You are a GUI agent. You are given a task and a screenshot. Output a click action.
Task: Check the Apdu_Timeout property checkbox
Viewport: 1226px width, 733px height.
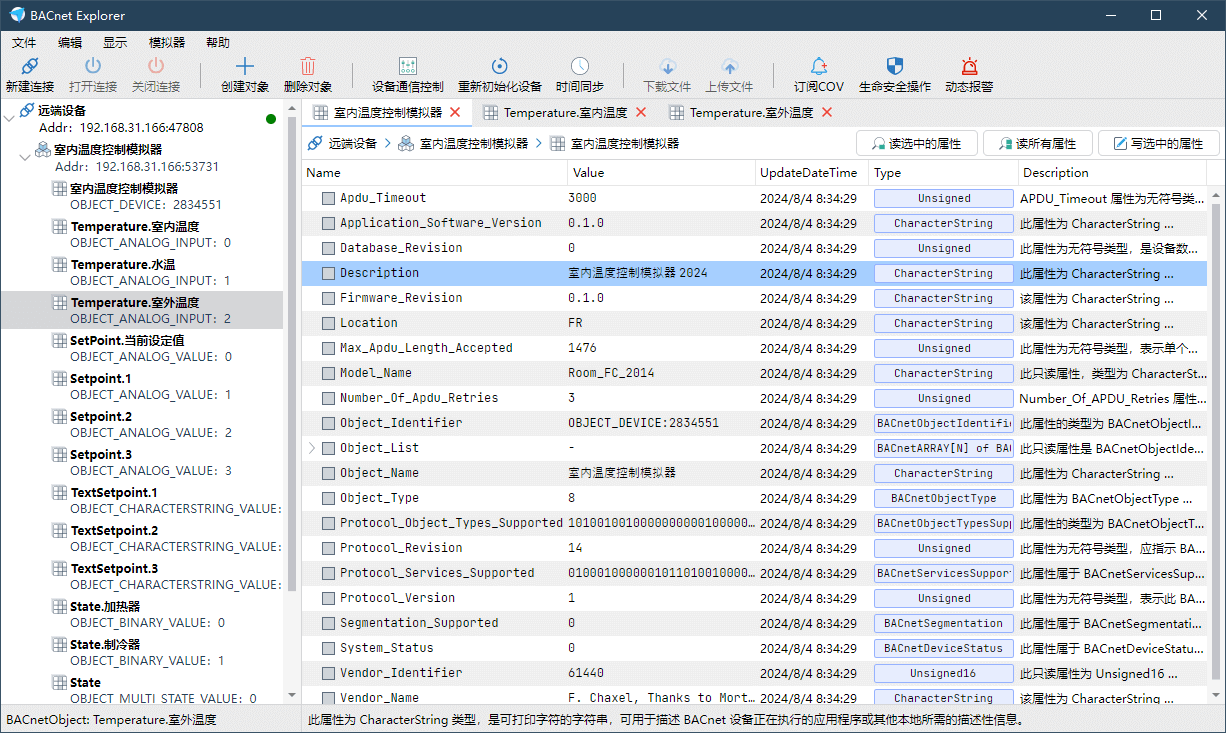(328, 198)
